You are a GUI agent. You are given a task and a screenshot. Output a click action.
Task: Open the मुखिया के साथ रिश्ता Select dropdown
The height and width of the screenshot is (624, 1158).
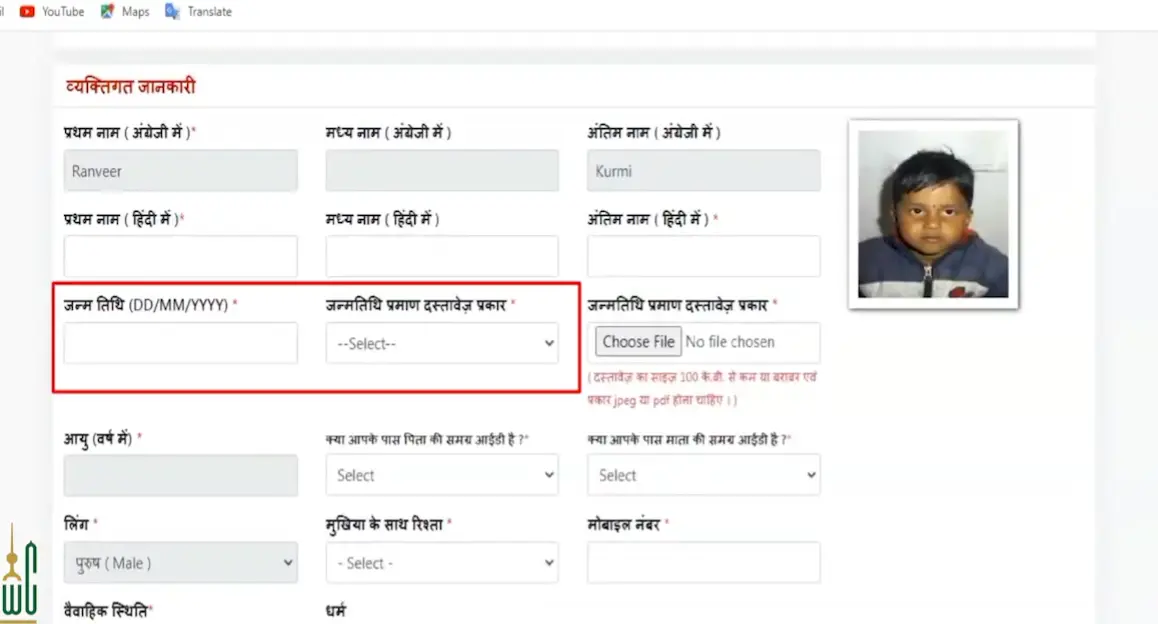(x=442, y=563)
